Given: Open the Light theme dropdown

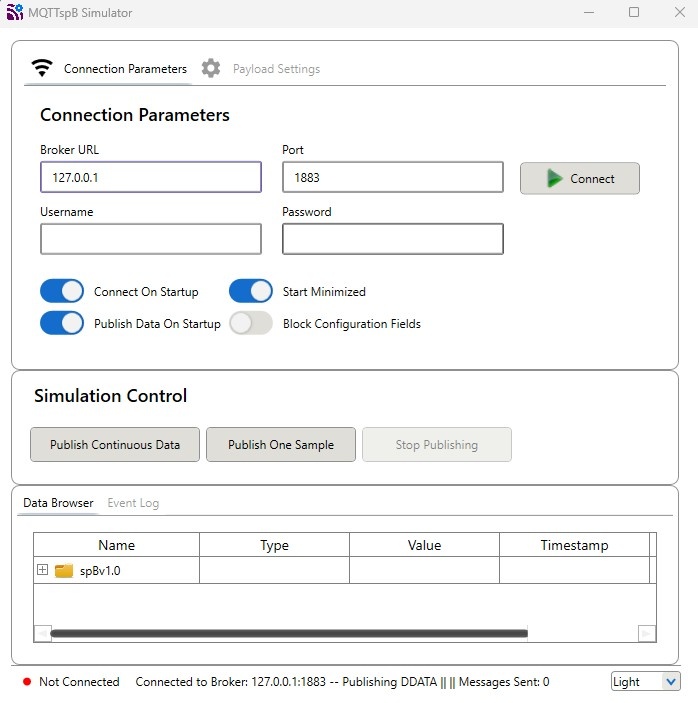Looking at the screenshot, I should pos(645,681).
